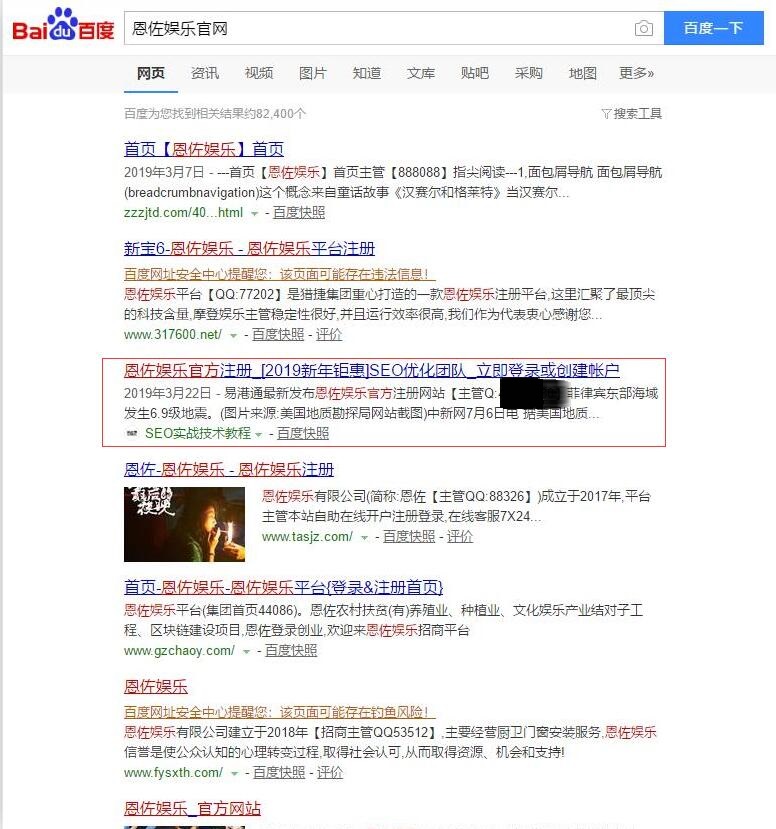This screenshot has height=829, width=776.
Task: Open the 采购 tab
Action: (529, 73)
